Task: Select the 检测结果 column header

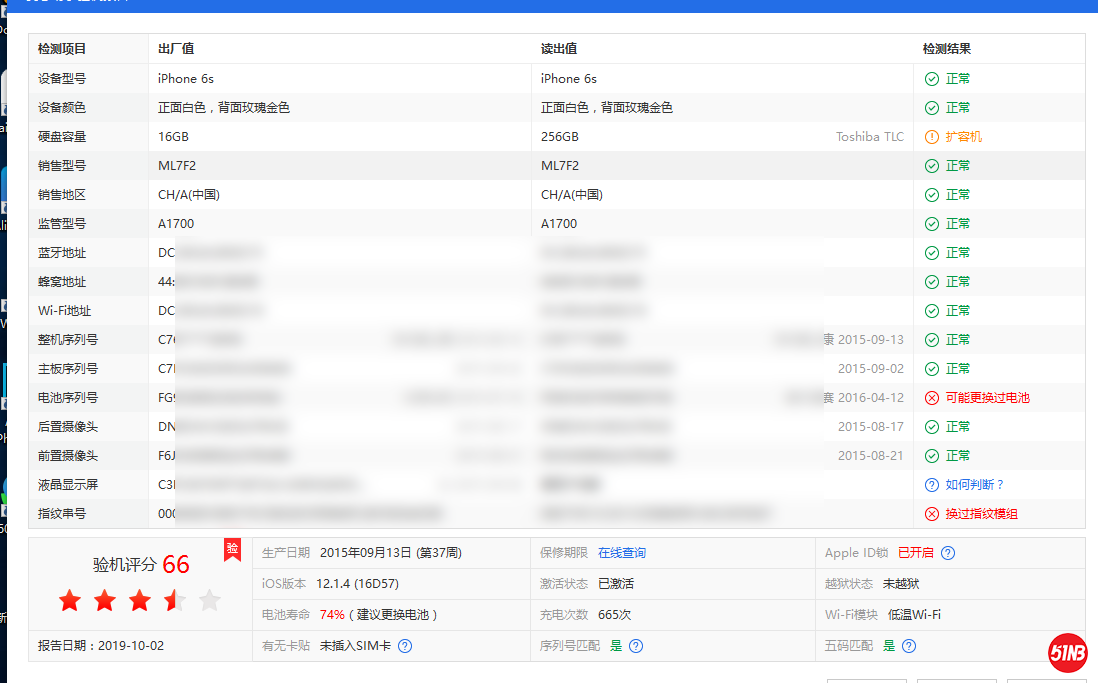Action: coord(947,48)
